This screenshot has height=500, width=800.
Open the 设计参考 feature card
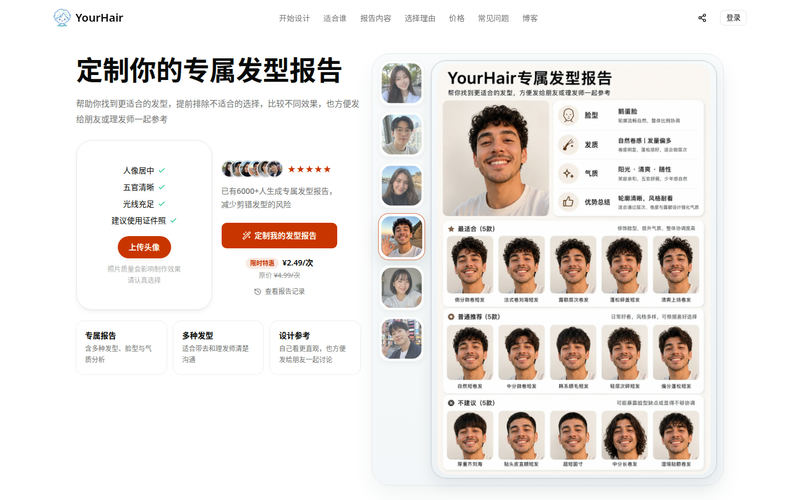315,347
